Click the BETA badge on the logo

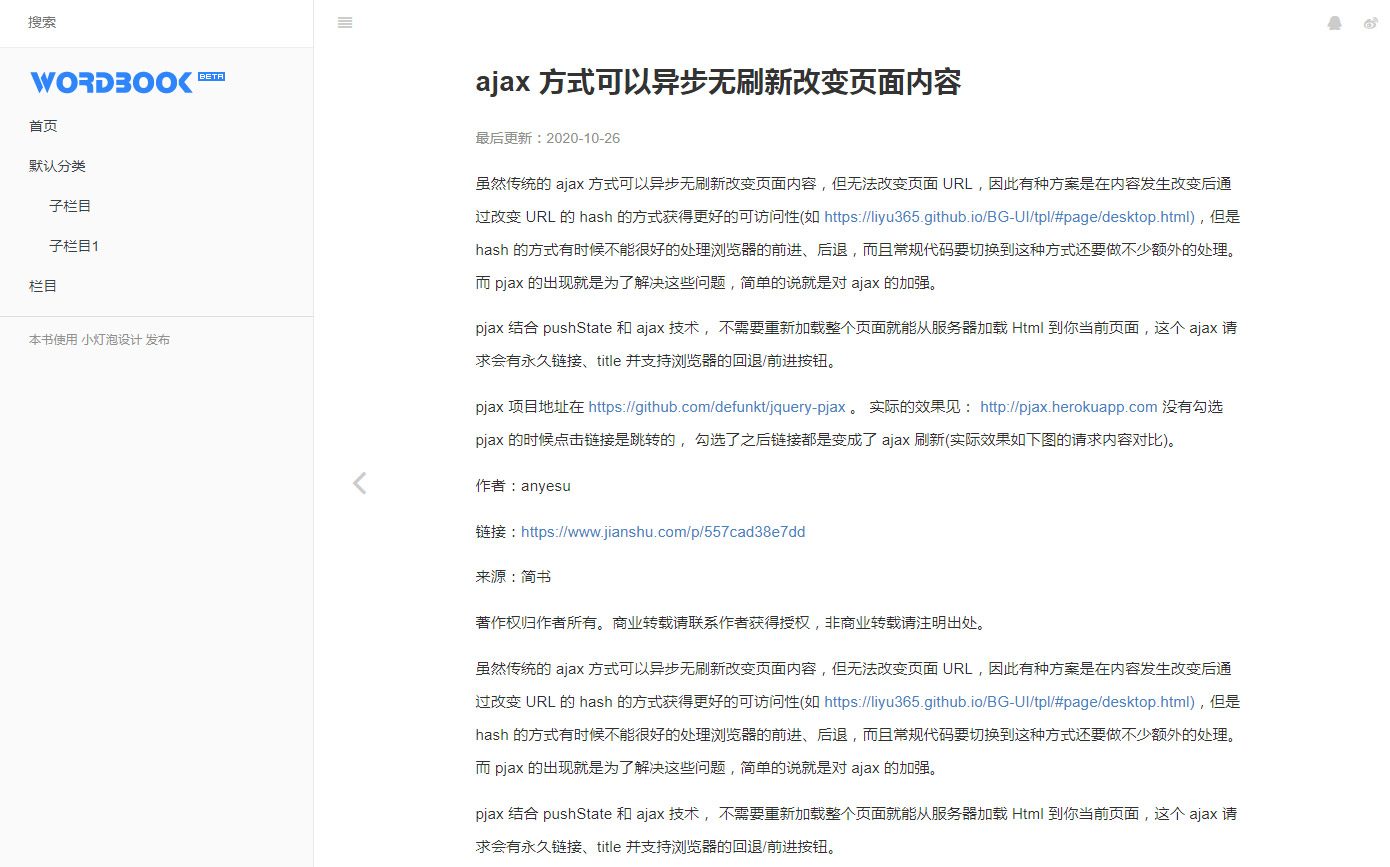pyautogui.click(x=211, y=76)
